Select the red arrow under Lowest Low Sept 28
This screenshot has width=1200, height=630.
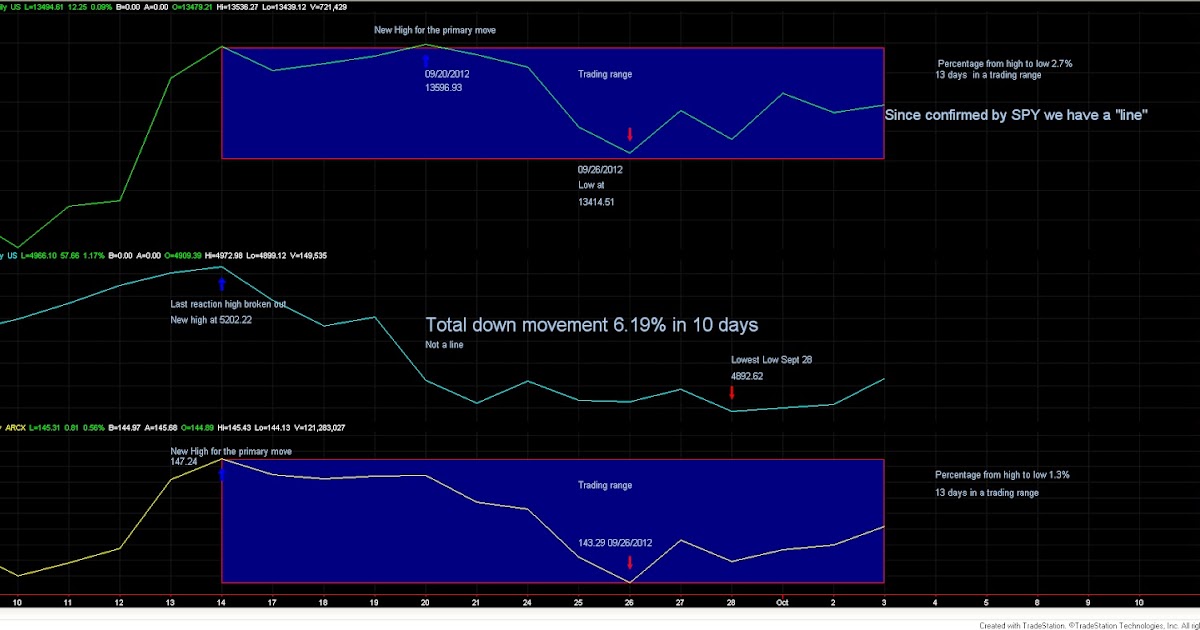point(731,393)
